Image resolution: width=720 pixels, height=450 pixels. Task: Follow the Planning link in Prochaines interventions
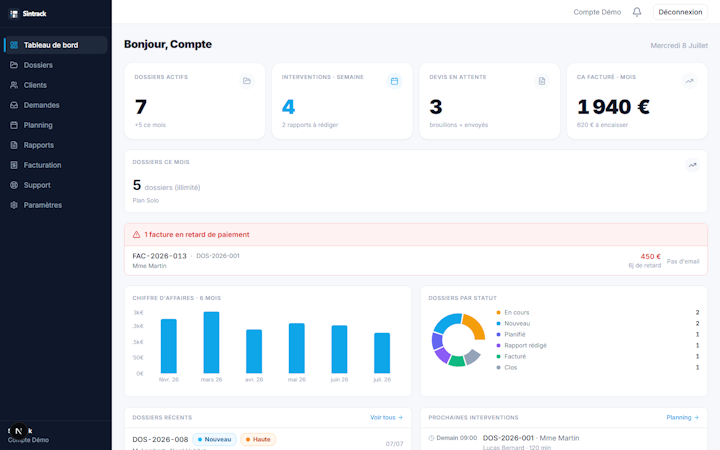click(682, 417)
